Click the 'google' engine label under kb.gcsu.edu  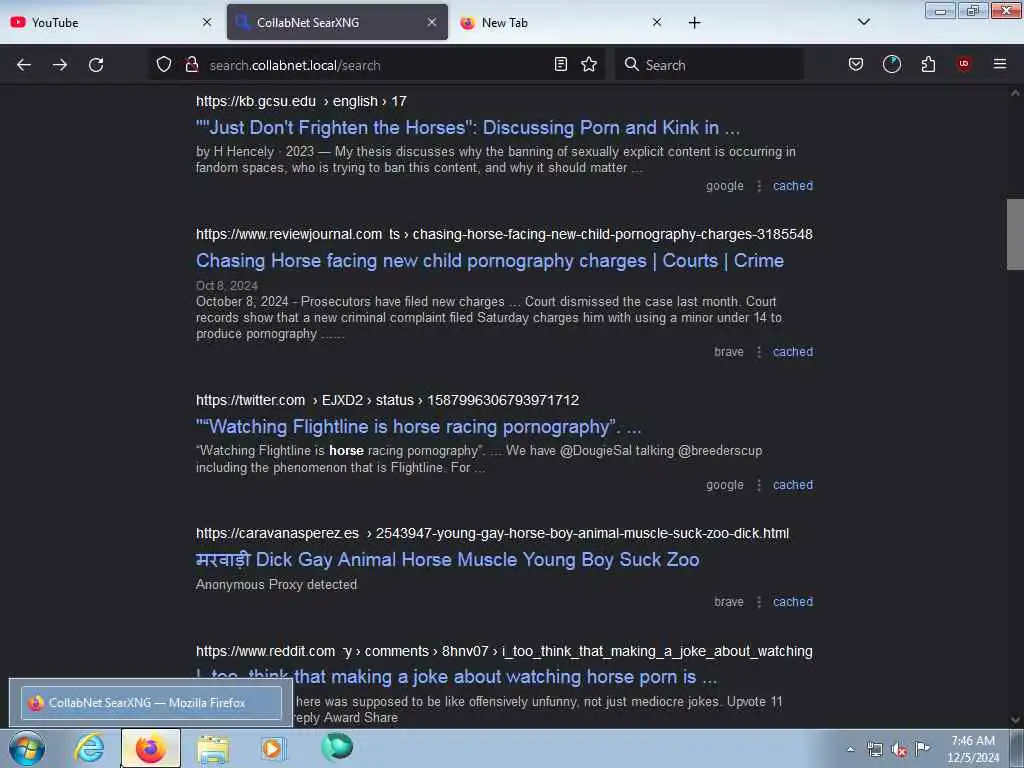[x=724, y=185]
